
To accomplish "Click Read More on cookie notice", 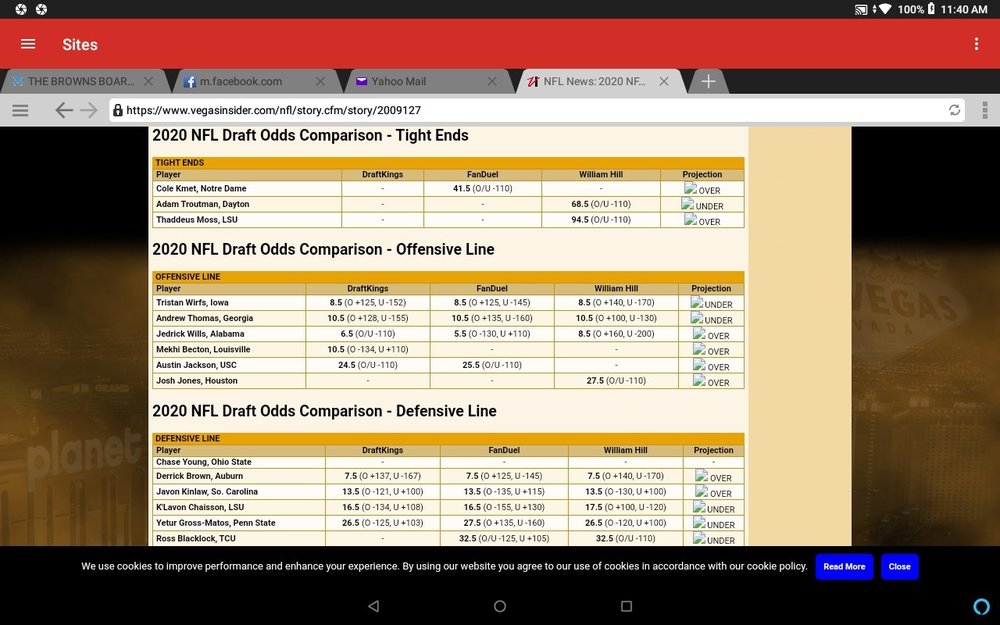I will (844, 566).
